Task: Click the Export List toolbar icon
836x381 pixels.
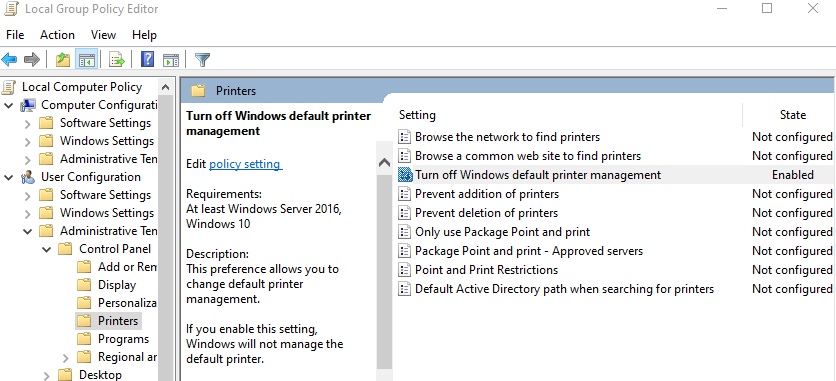Action: (117, 59)
